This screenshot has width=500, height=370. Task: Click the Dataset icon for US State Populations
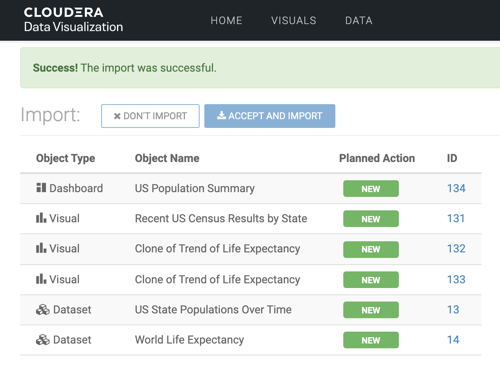pos(43,310)
